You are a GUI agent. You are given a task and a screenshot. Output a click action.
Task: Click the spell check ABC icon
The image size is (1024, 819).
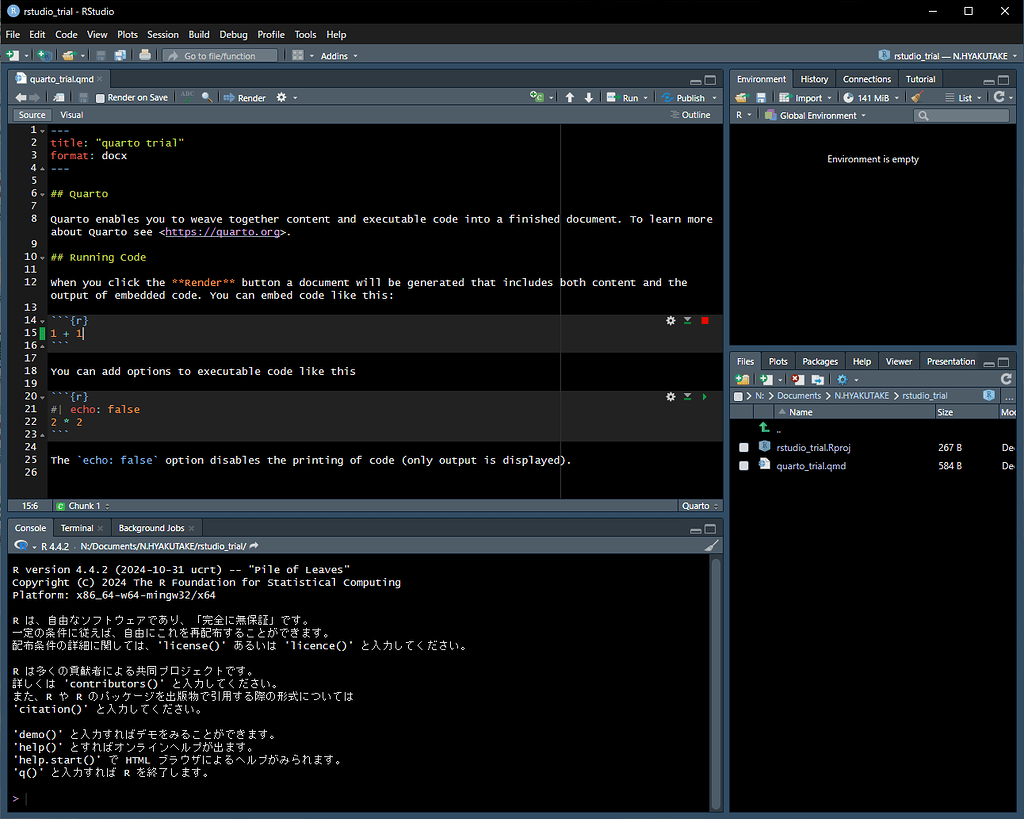(187, 97)
